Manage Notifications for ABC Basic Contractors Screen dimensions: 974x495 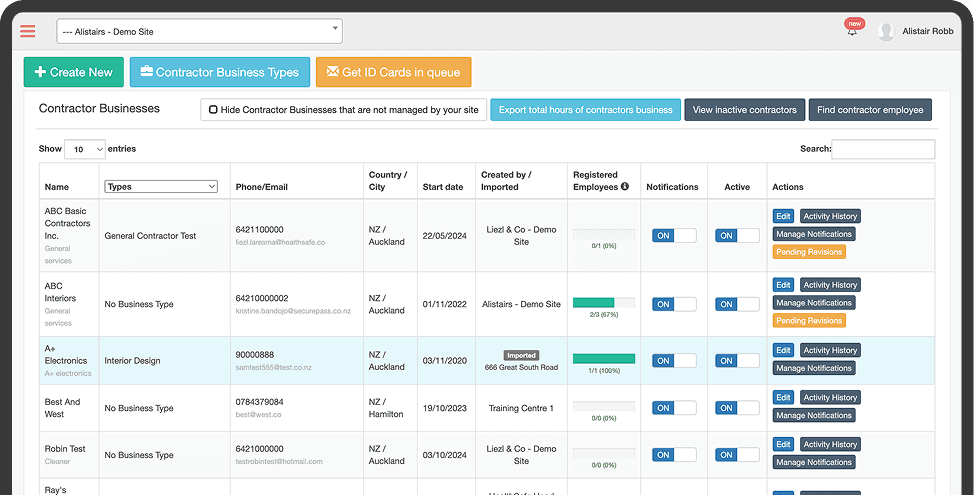pyautogui.click(x=814, y=234)
